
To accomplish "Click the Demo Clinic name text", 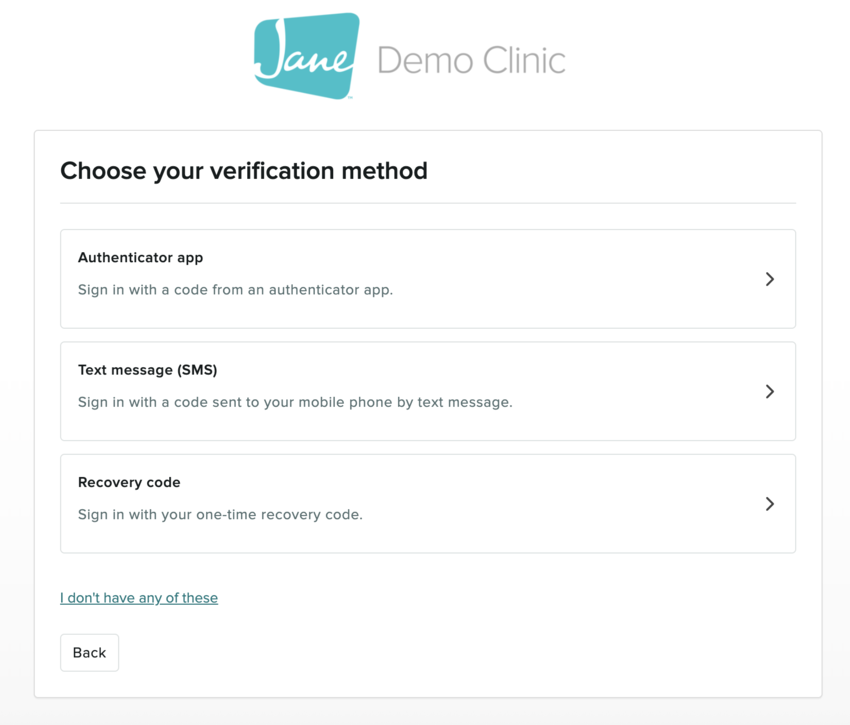I will click(x=471, y=60).
